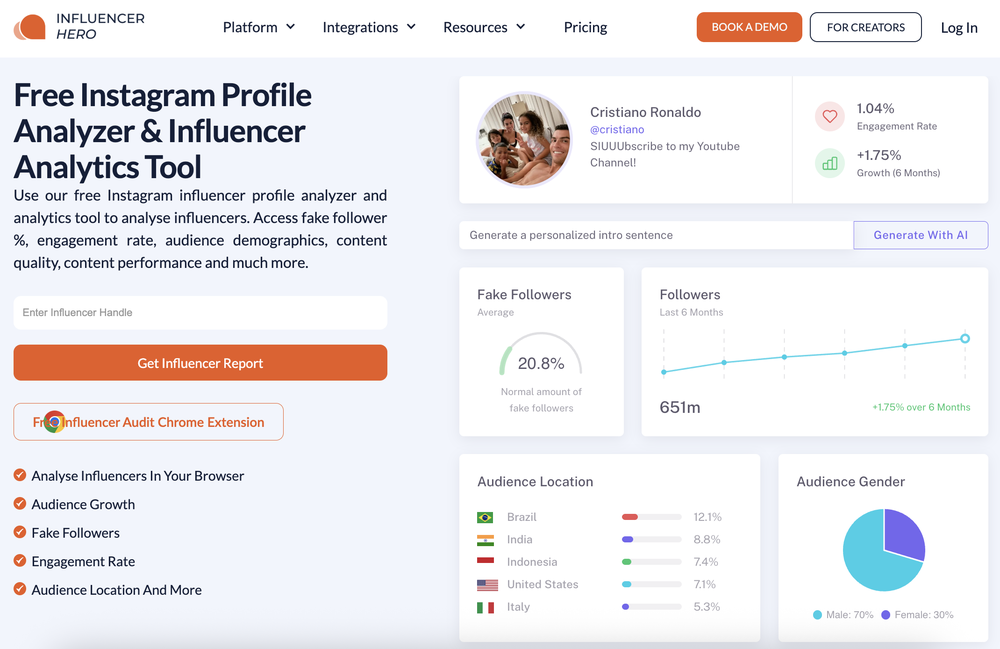Expand the Resources dropdown menu

point(484,27)
